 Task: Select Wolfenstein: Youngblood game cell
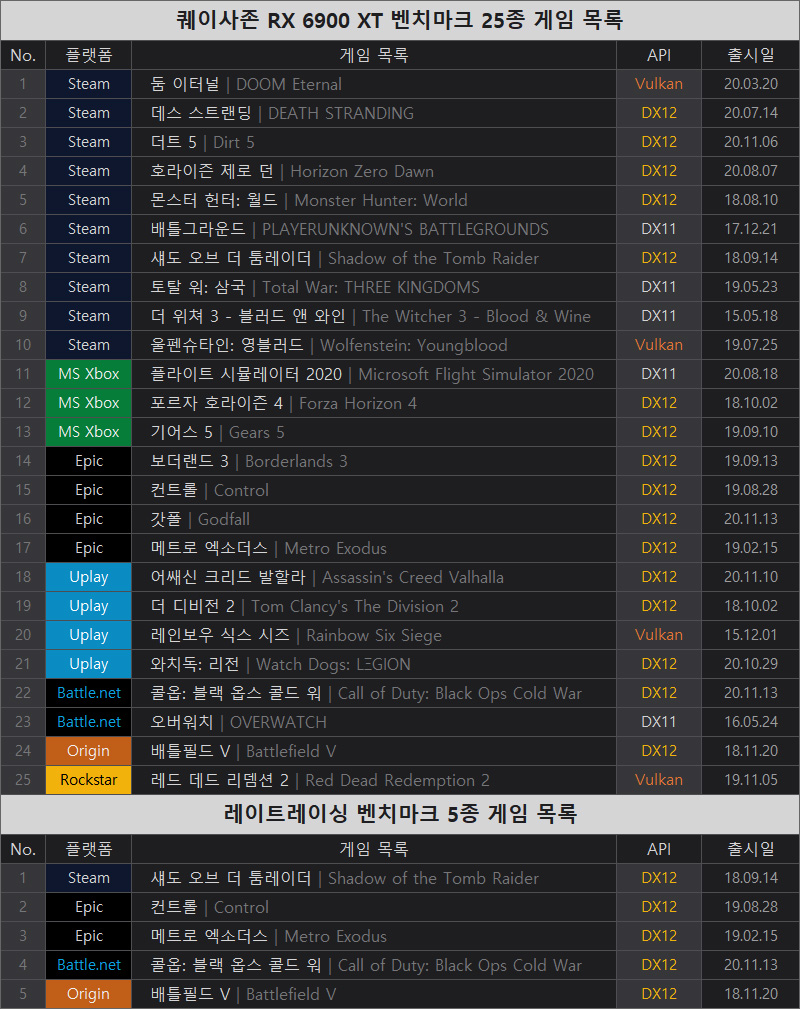374,345
